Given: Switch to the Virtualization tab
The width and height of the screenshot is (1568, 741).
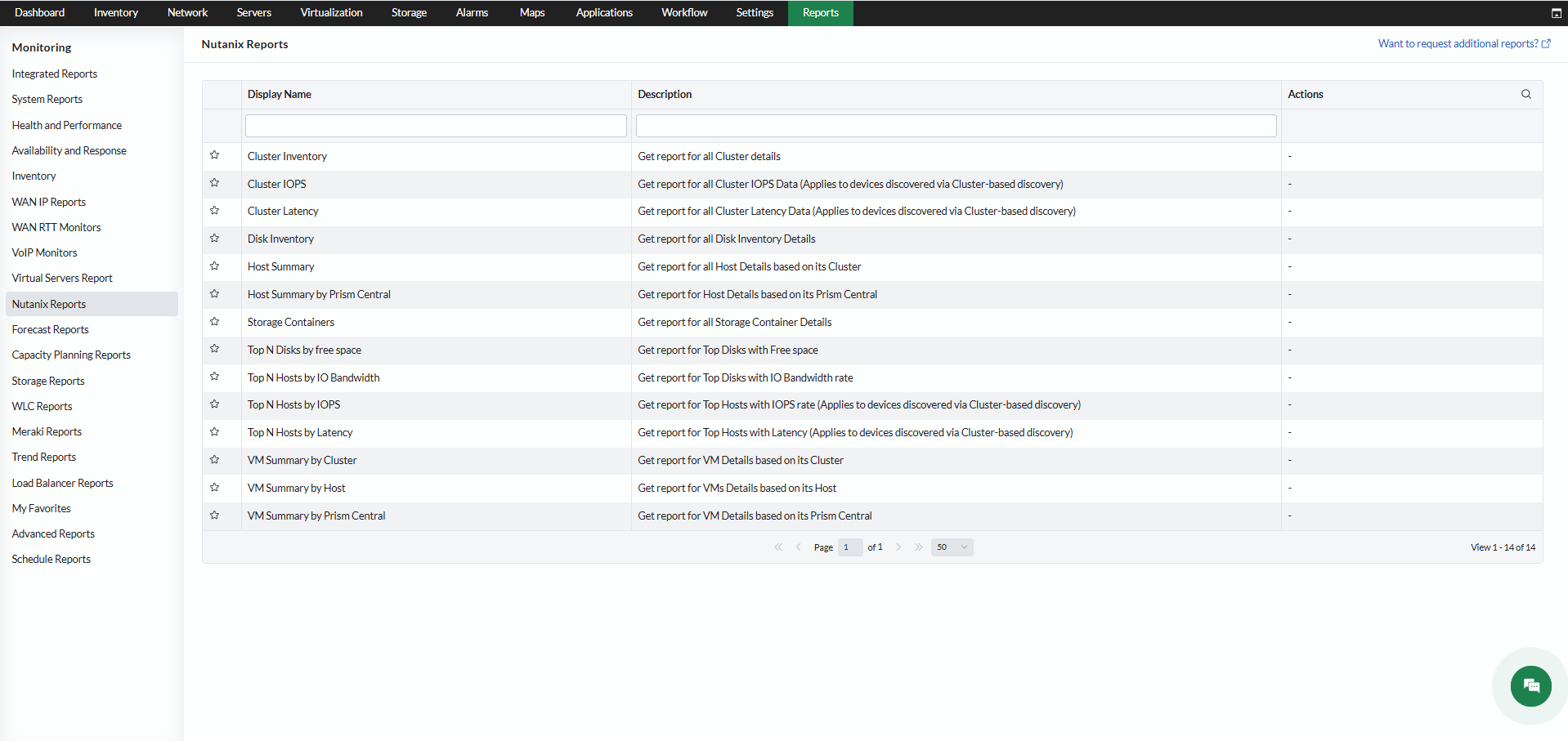Looking at the screenshot, I should tap(331, 13).
